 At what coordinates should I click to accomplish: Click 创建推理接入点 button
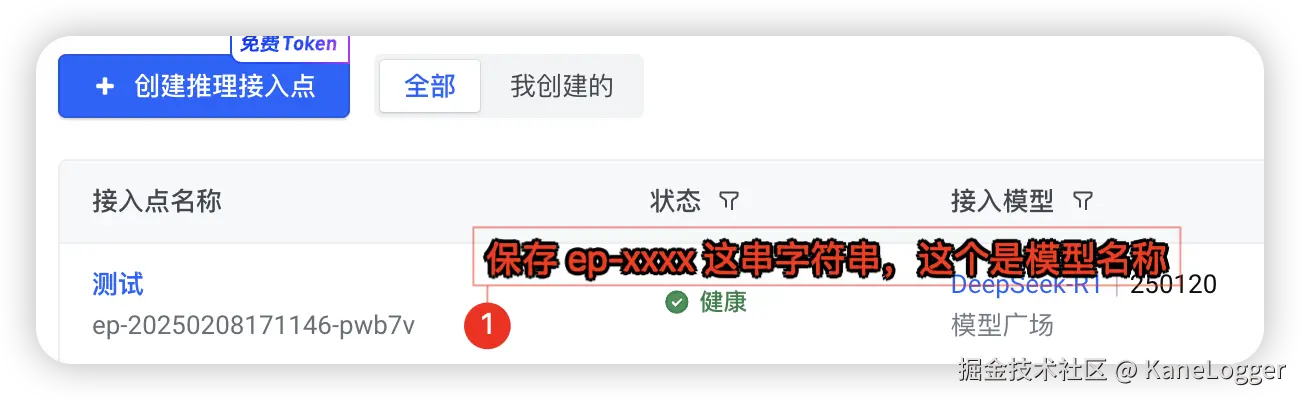(x=204, y=86)
